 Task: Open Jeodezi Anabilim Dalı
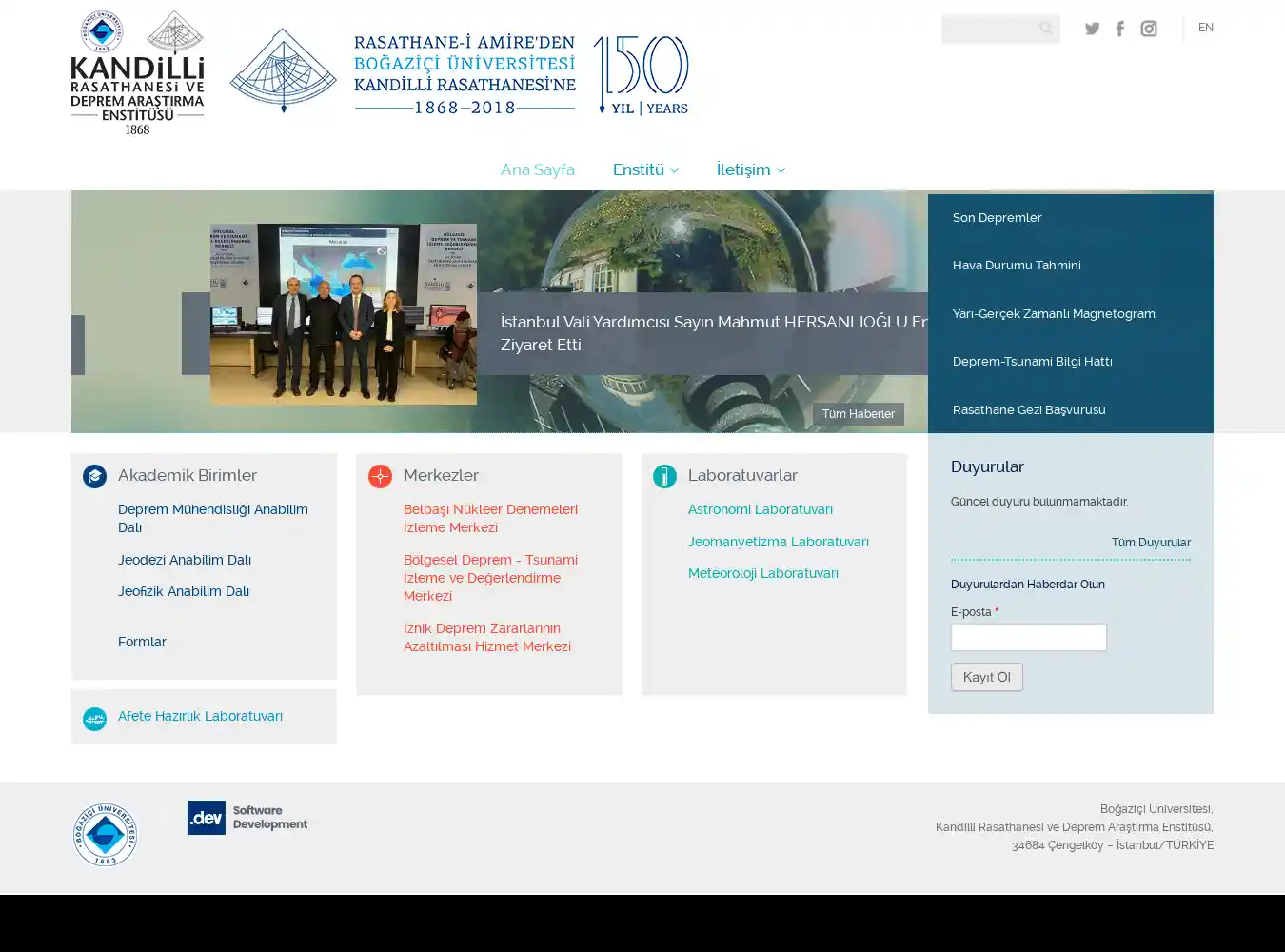(x=185, y=560)
